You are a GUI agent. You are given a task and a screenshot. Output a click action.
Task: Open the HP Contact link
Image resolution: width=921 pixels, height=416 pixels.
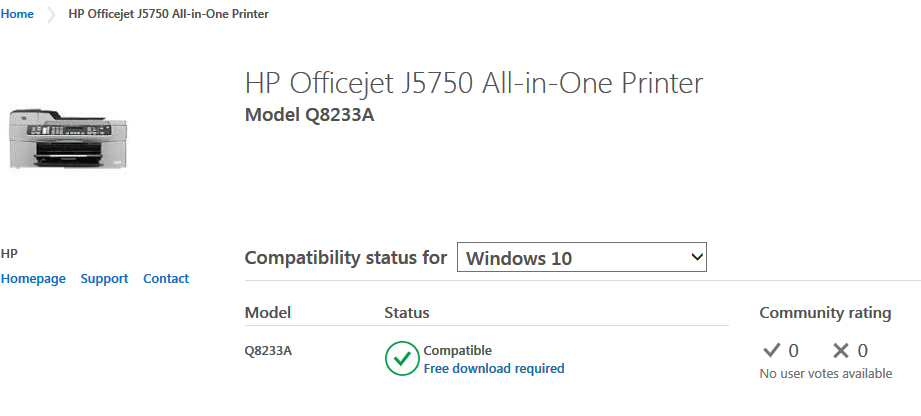166,279
